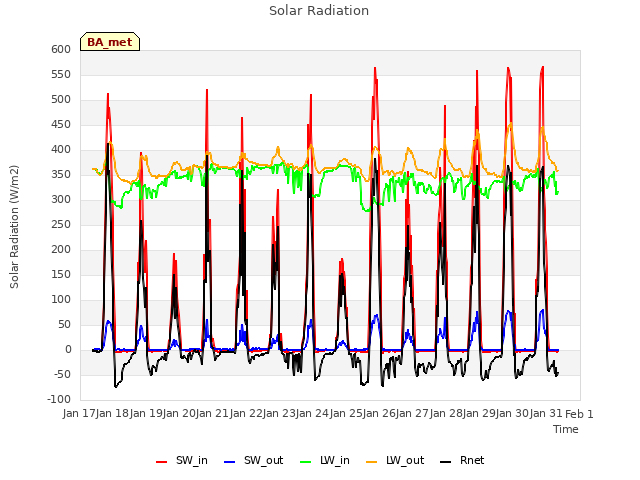The image size is (640, 480).
Task: Click the -50 y-axis tick label
Action: coord(62,374)
